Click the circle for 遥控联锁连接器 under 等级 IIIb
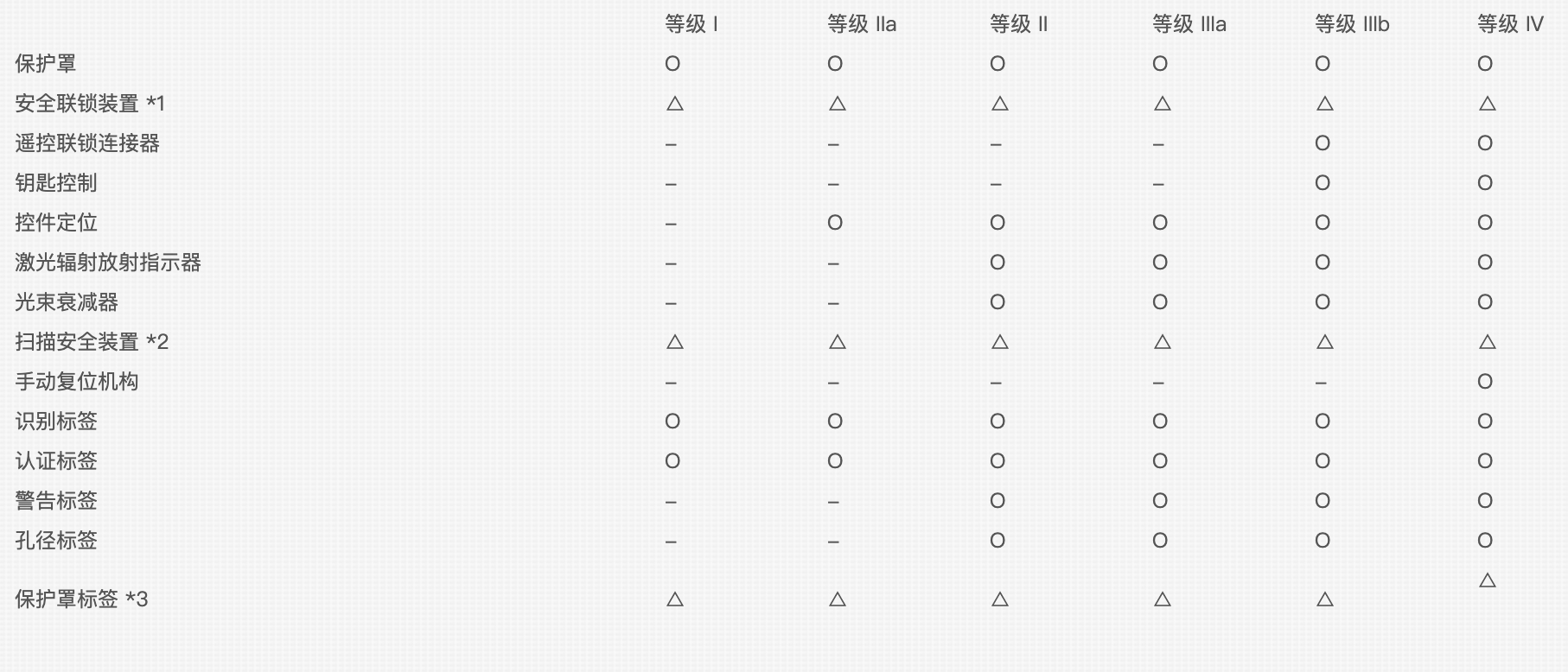 (1323, 143)
